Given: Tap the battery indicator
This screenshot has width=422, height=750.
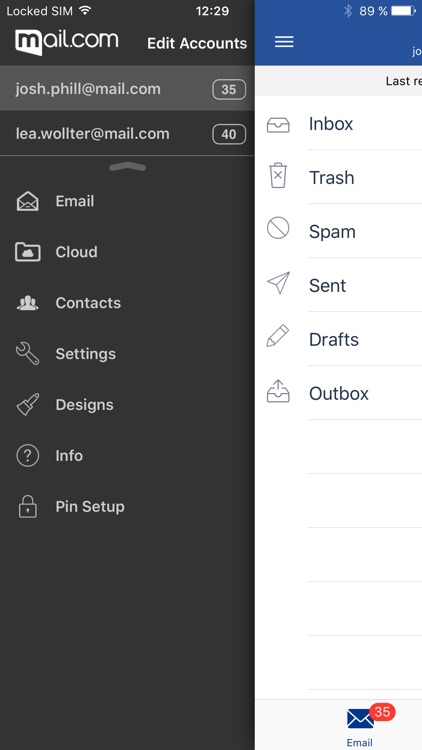Looking at the screenshot, I should [x=403, y=11].
